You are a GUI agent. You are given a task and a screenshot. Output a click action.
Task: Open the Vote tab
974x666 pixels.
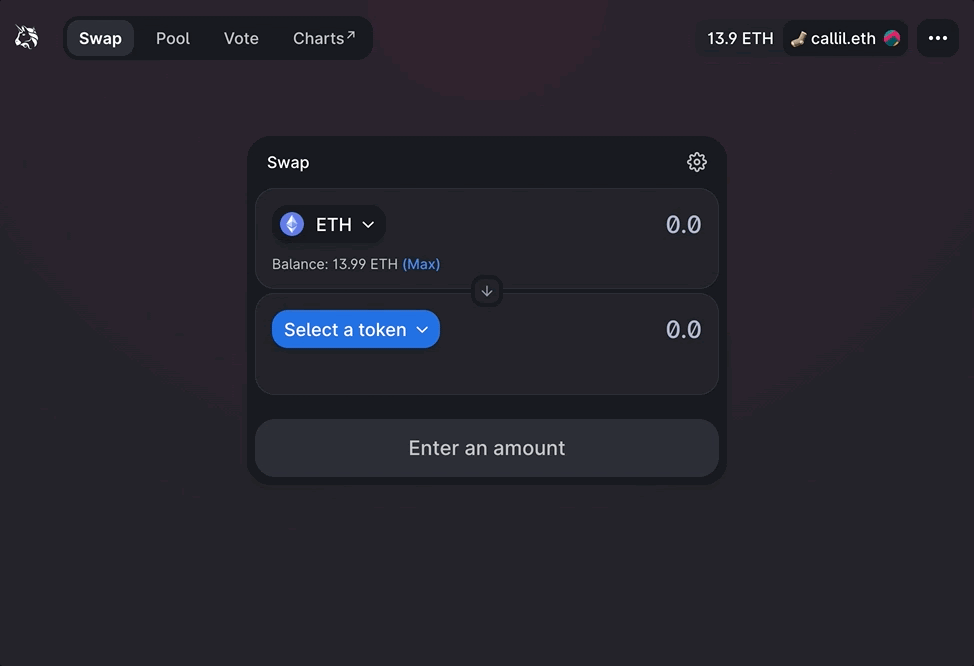[241, 38]
